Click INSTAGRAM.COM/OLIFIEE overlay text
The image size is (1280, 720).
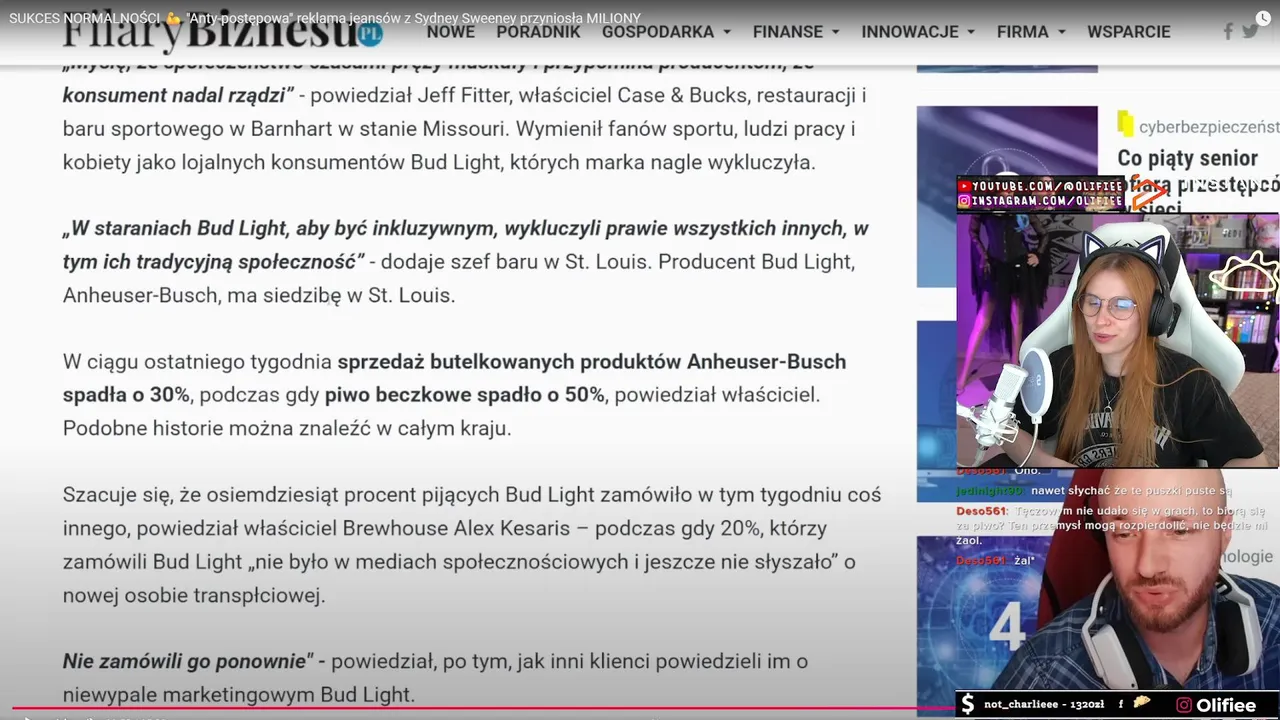[1047, 201]
